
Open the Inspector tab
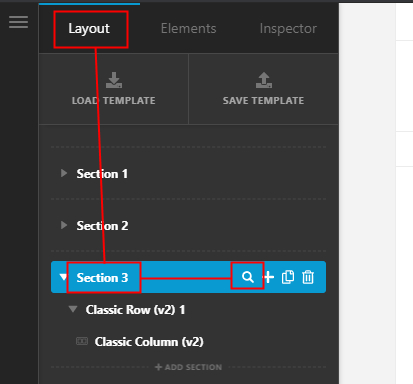coord(288,29)
